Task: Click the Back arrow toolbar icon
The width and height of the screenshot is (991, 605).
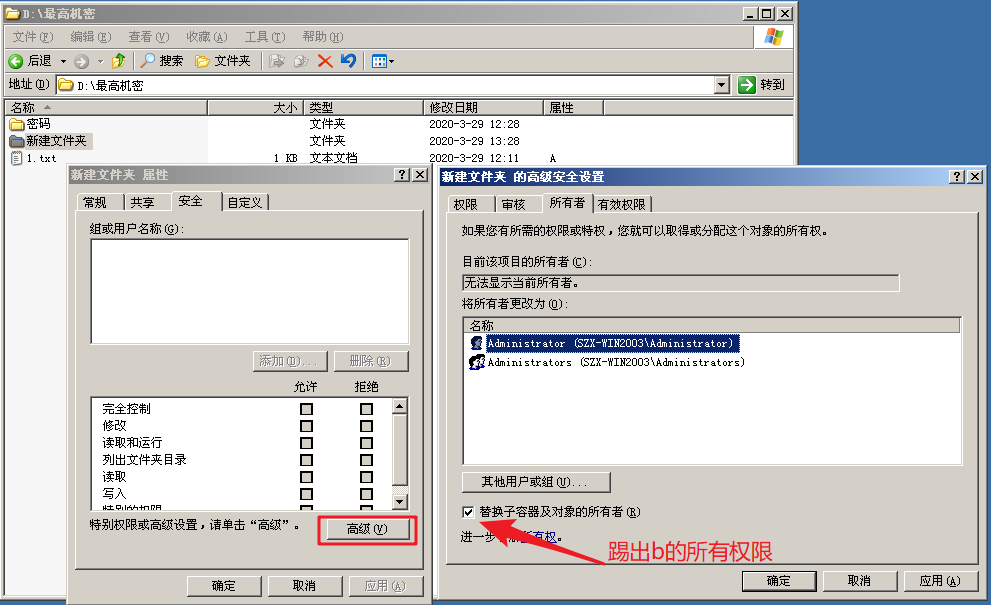Action: (x=16, y=61)
